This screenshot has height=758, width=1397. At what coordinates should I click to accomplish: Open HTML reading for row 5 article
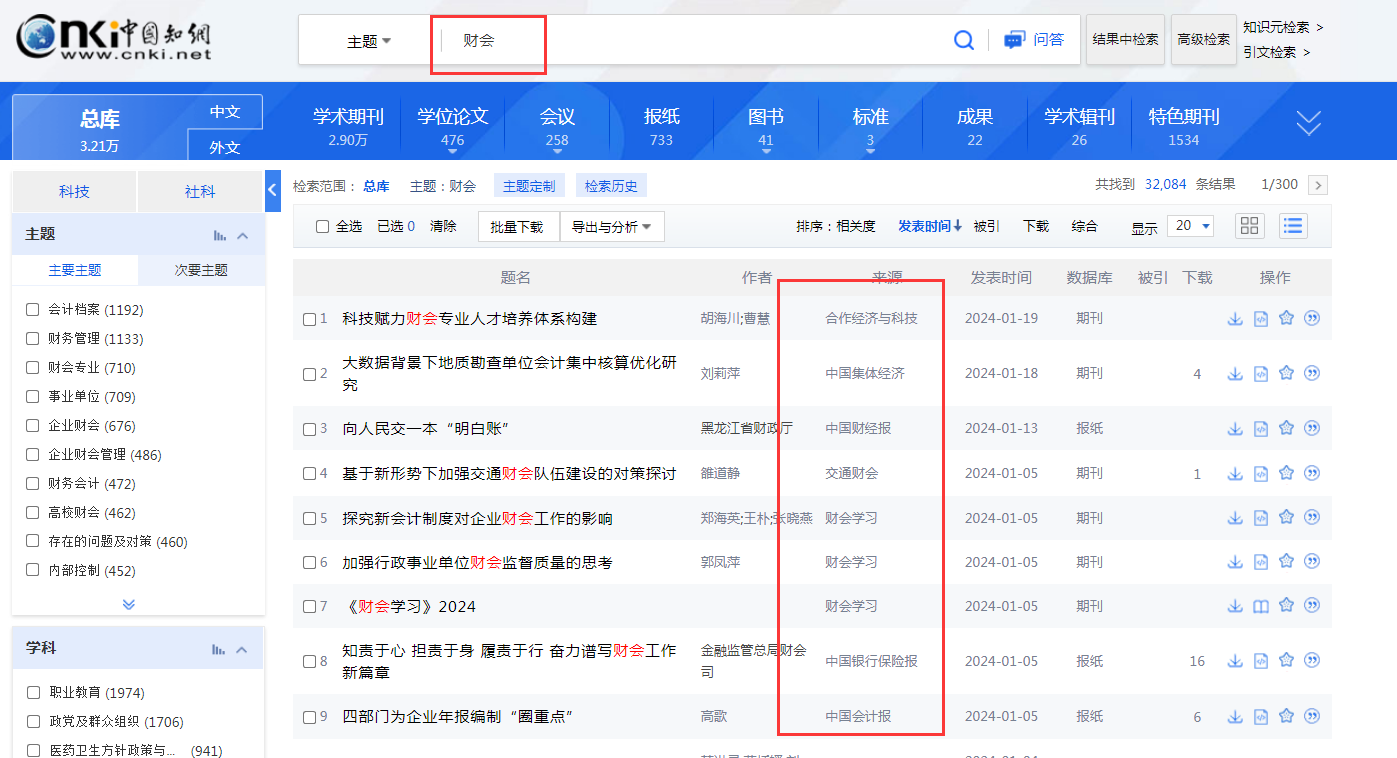pos(1261,518)
